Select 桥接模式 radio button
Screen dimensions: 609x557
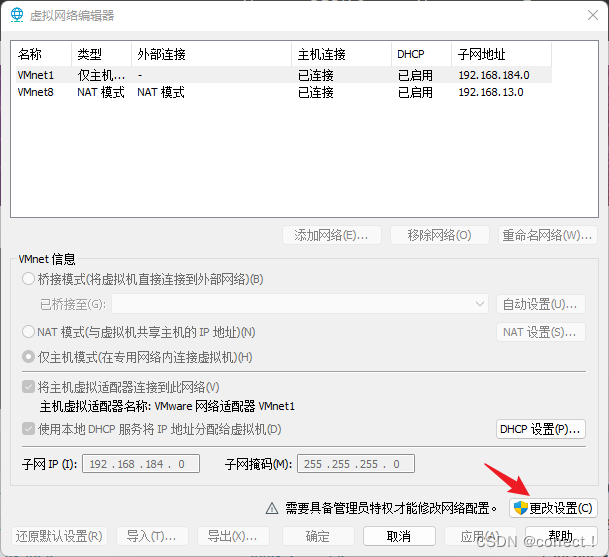click(x=28, y=279)
